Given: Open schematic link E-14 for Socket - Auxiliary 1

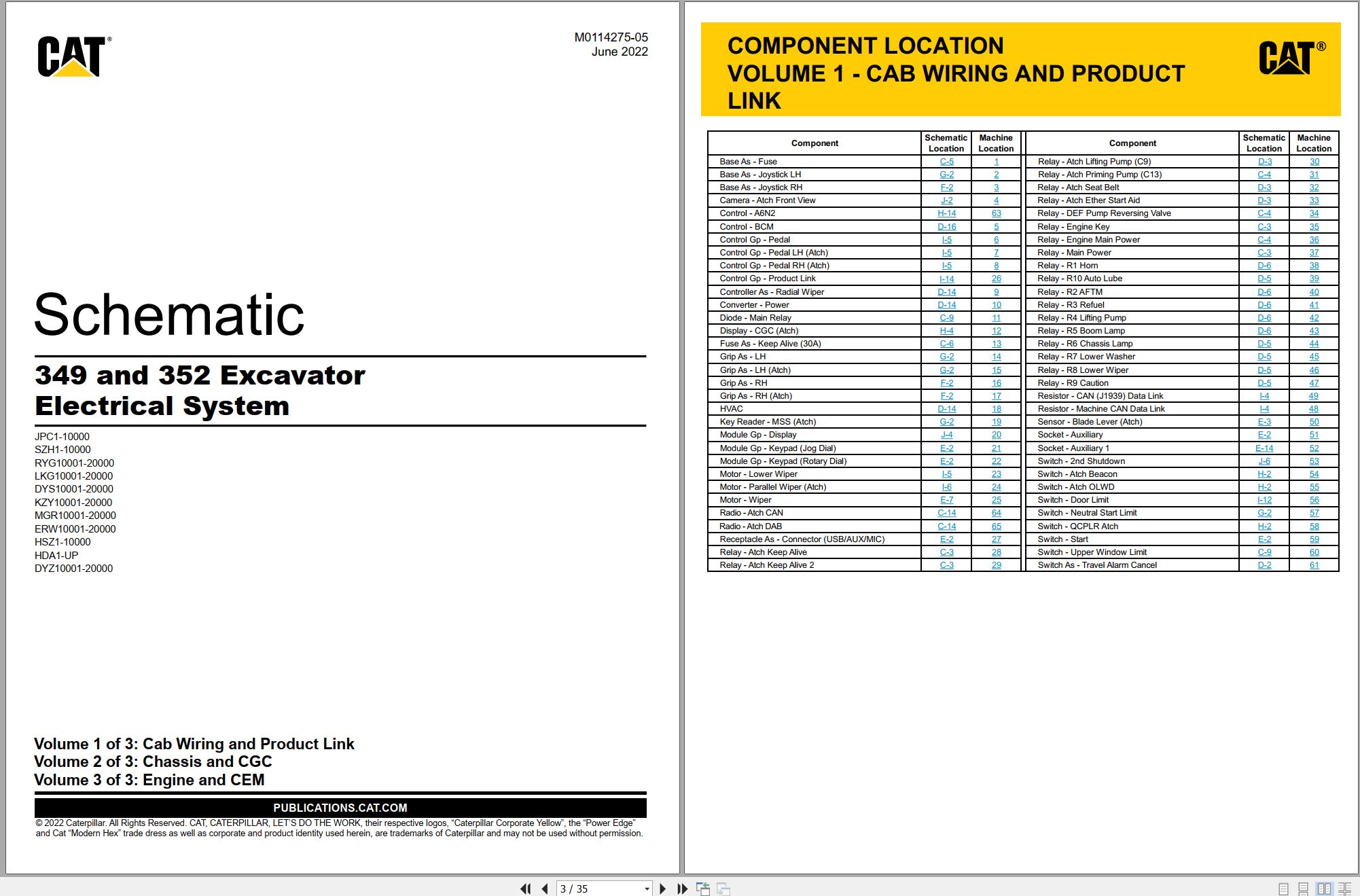Looking at the screenshot, I should (1264, 448).
